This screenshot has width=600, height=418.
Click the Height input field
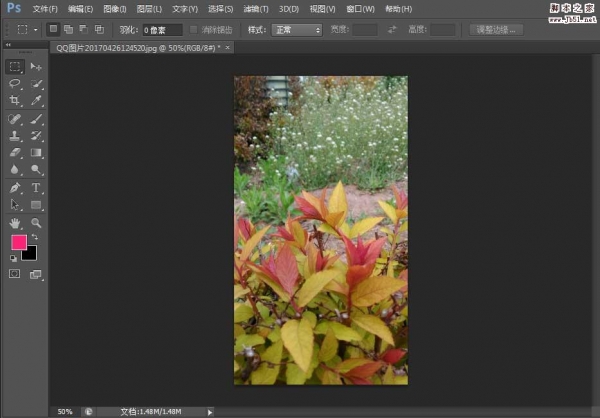[443, 29]
